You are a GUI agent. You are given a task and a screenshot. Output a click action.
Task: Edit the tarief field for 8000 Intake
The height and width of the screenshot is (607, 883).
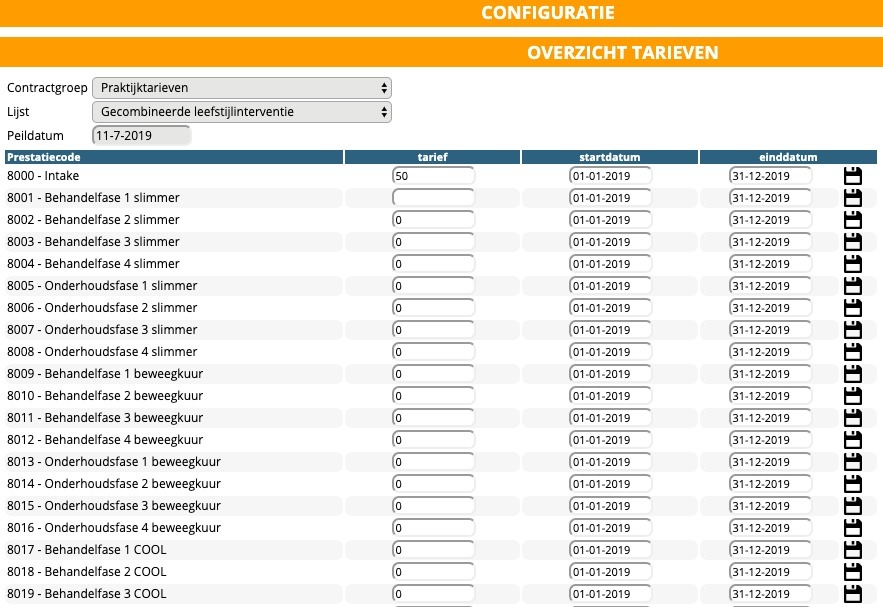point(433,176)
